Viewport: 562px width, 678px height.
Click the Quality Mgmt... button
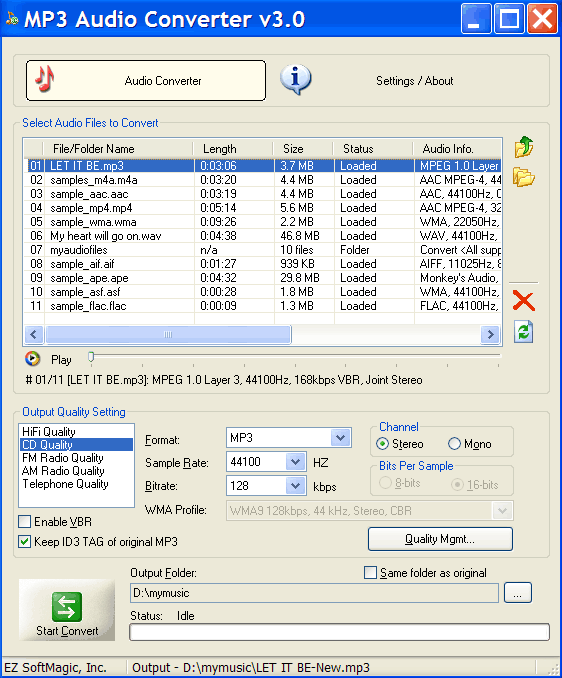(x=440, y=539)
